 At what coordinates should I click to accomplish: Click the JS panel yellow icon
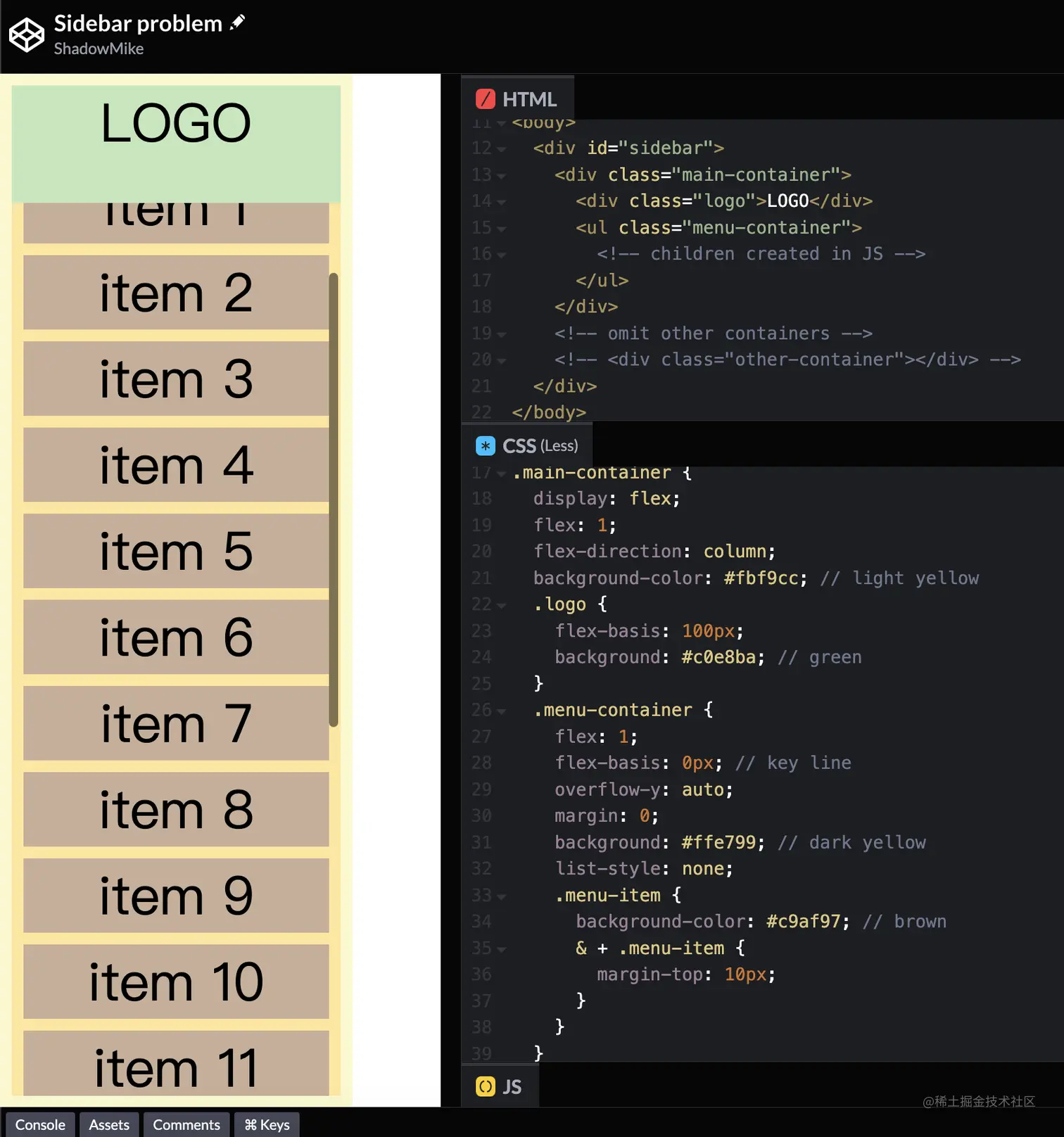[x=486, y=1087]
